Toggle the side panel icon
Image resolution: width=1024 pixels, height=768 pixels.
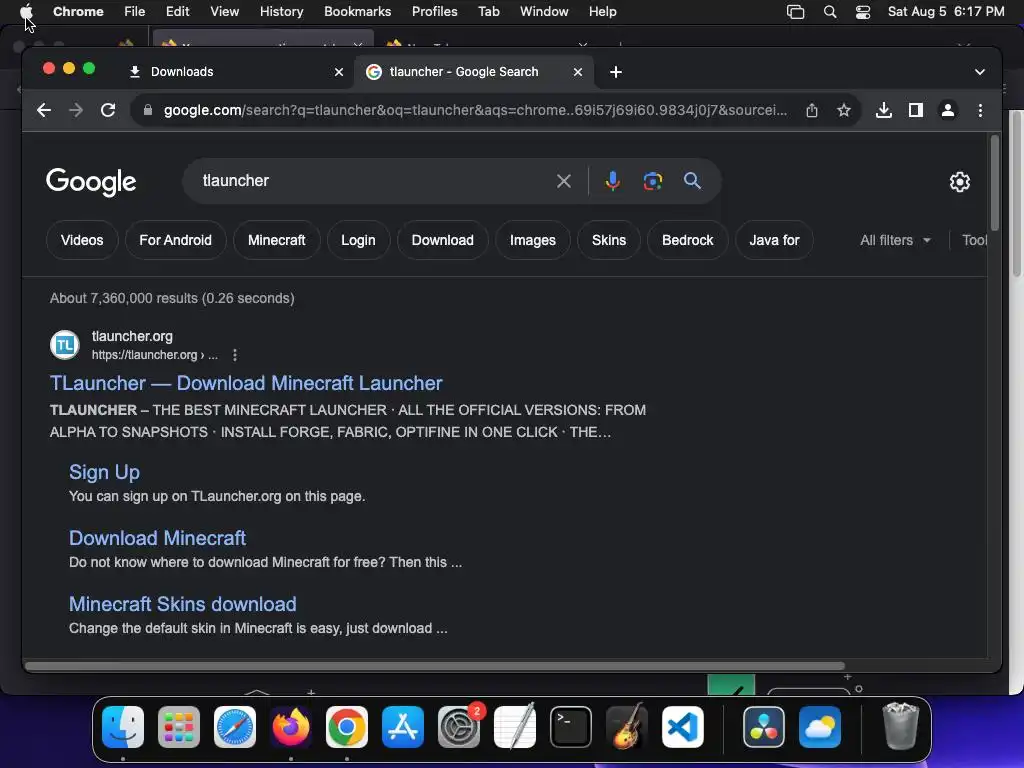point(916,110)
